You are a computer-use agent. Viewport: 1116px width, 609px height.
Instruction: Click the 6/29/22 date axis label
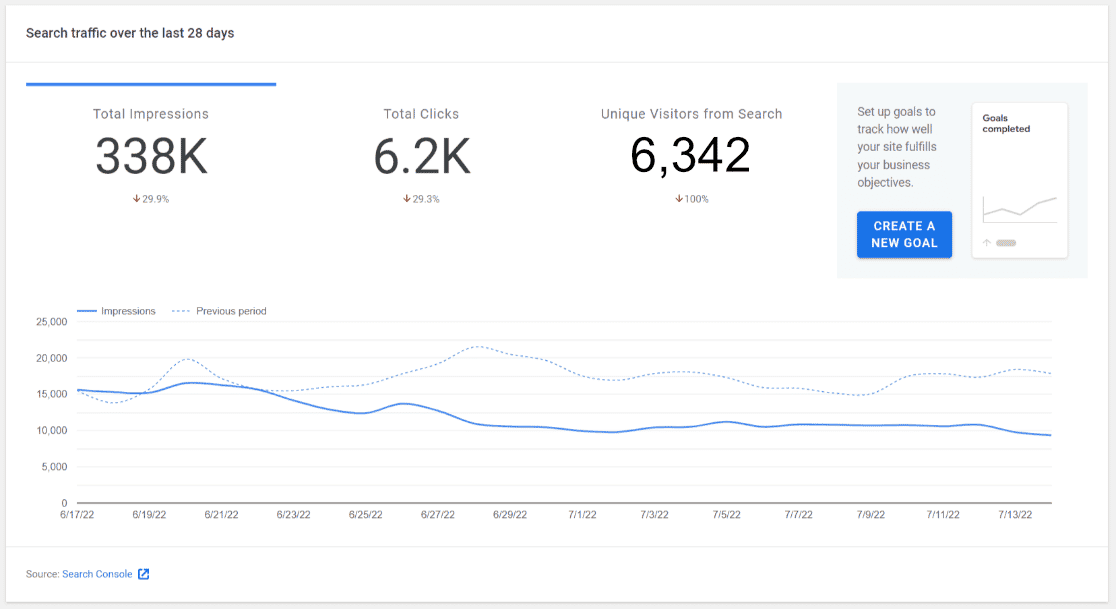coord(510,514)
